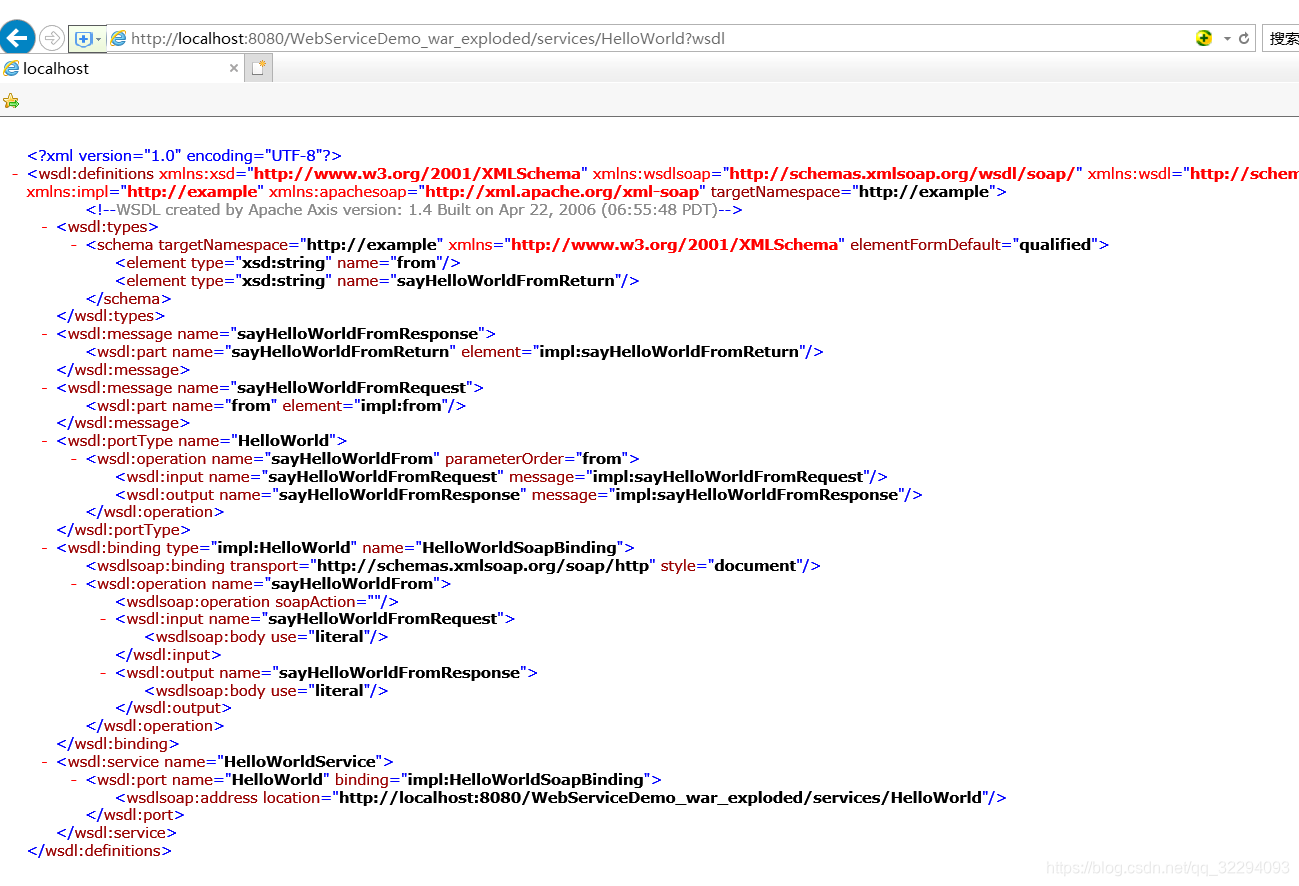1299x886 pixels.
Task: Click the xmlns:impl="http://example" attribute
Action: [x=145, y=192]
